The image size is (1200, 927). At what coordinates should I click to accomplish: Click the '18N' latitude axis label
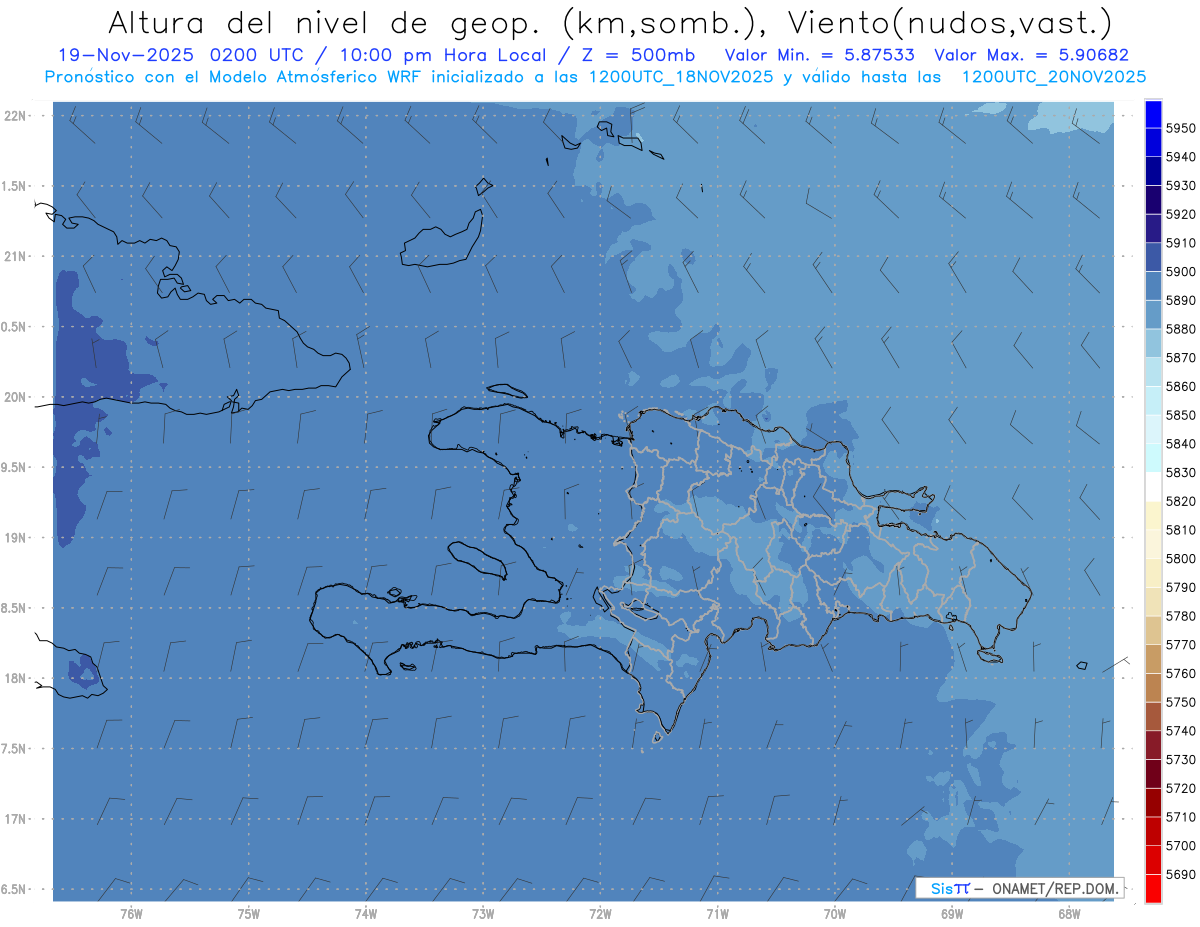[15, 678]
